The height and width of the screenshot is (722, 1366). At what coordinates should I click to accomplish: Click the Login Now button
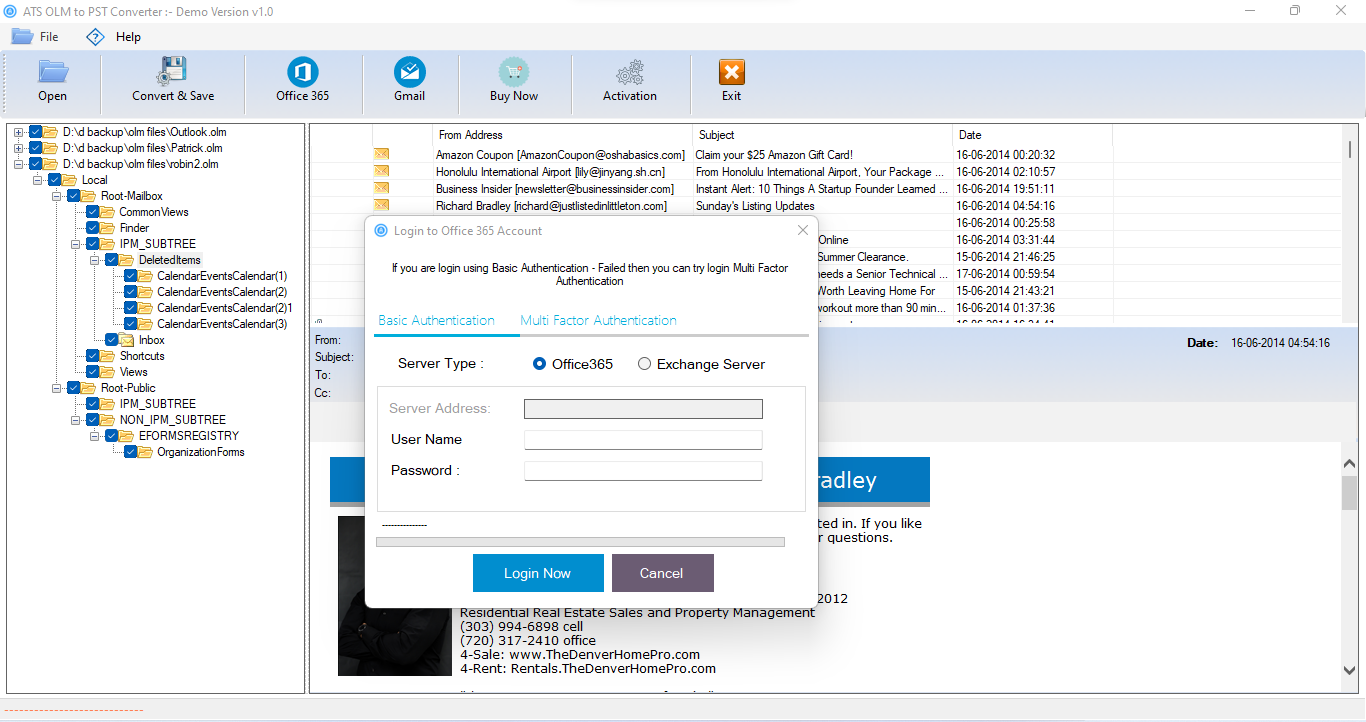[538, 573]
